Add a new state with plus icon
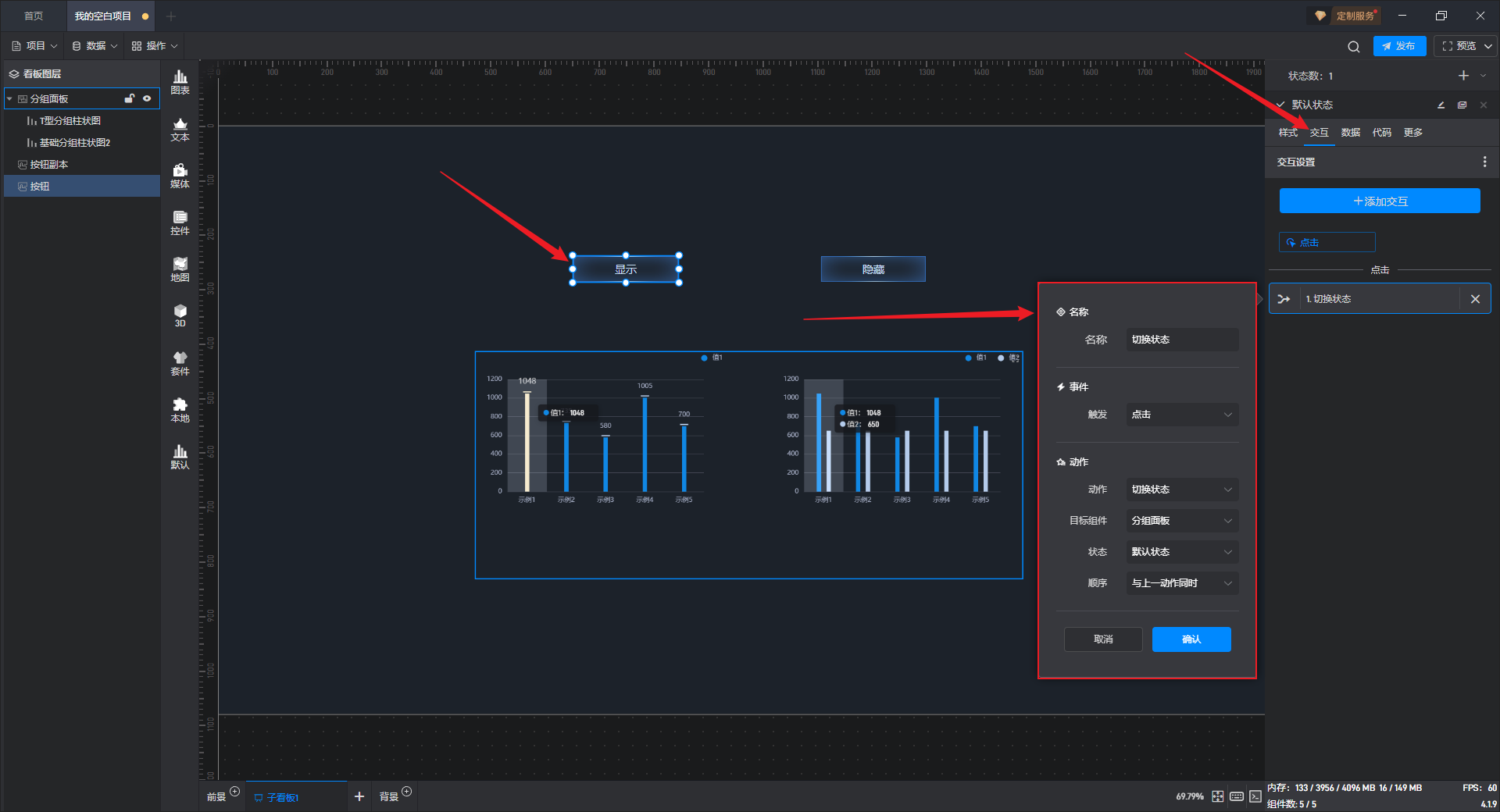 pos(1463,76)
